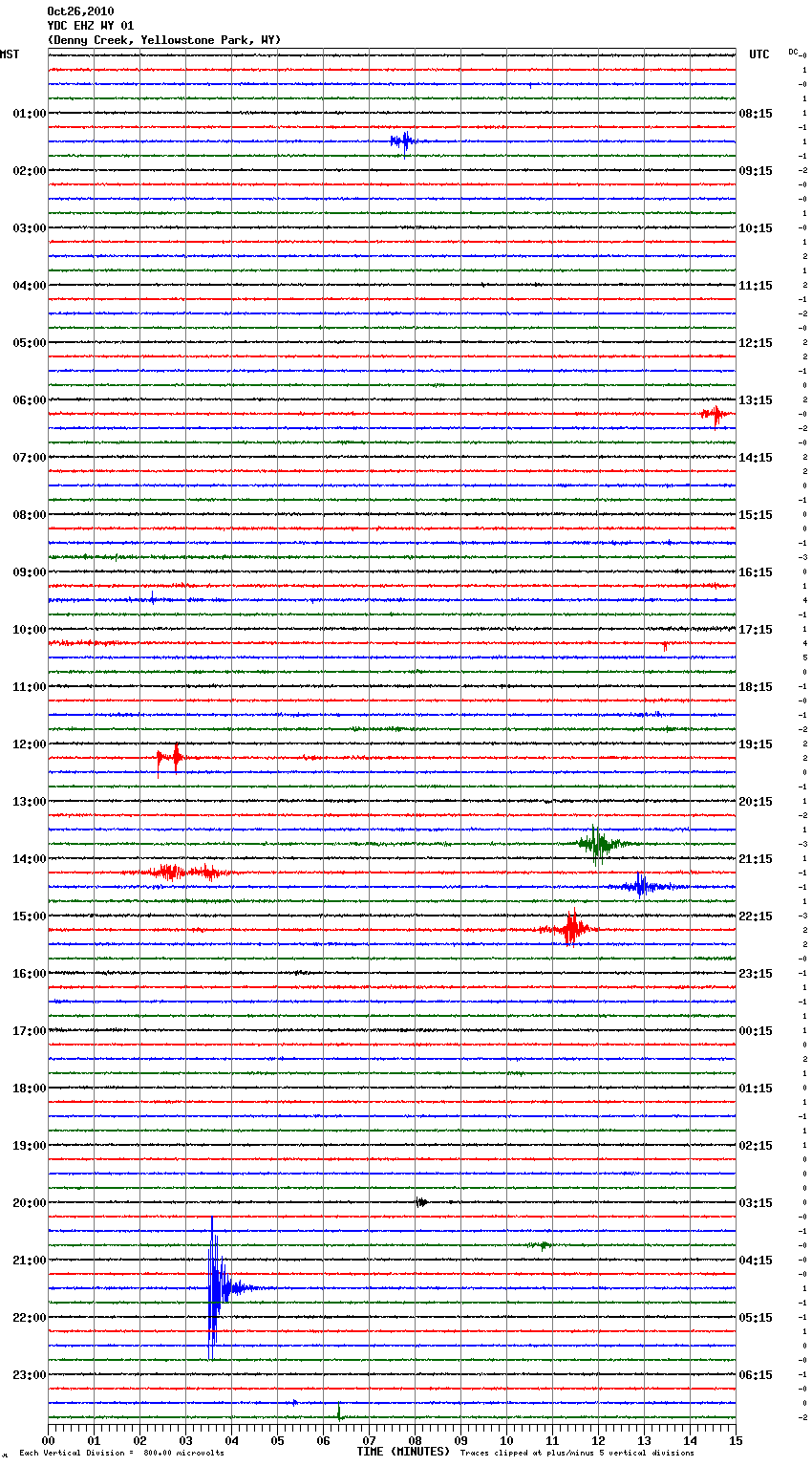Click the 06:15 UTC time label
Screen dimensions: 812x1466
(x=756, y=1375)
